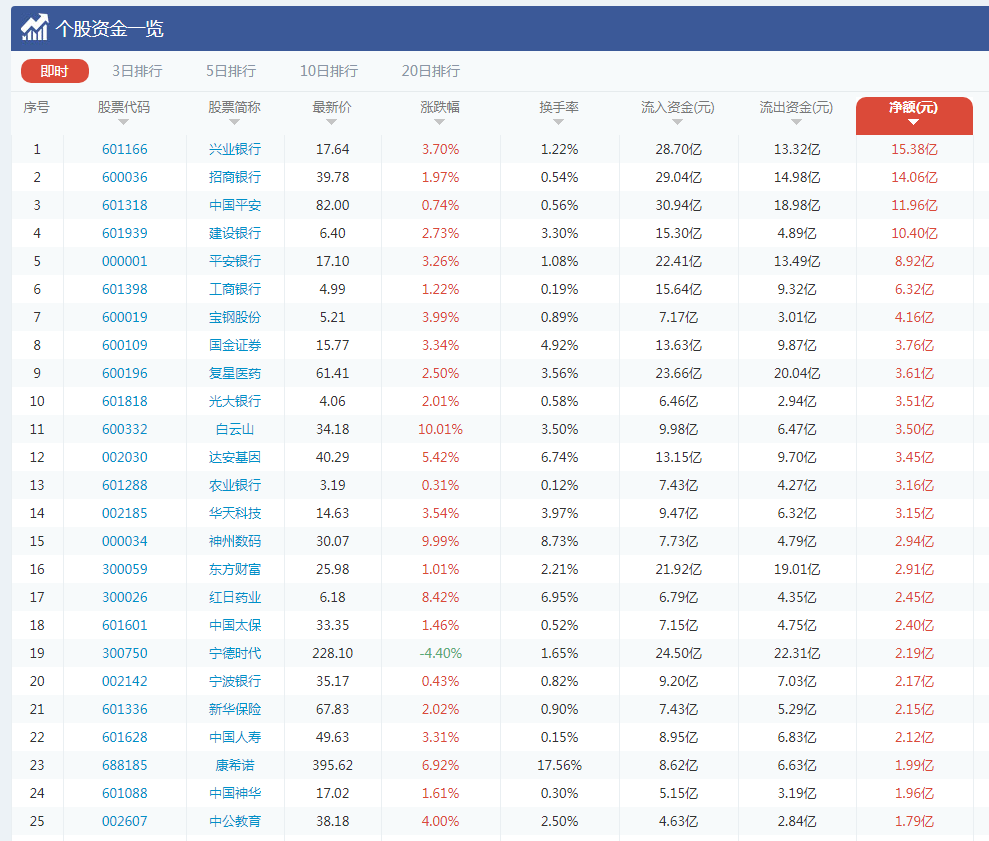
Task: Sort by 股票代码 column arrow
Action: point(124,122)
